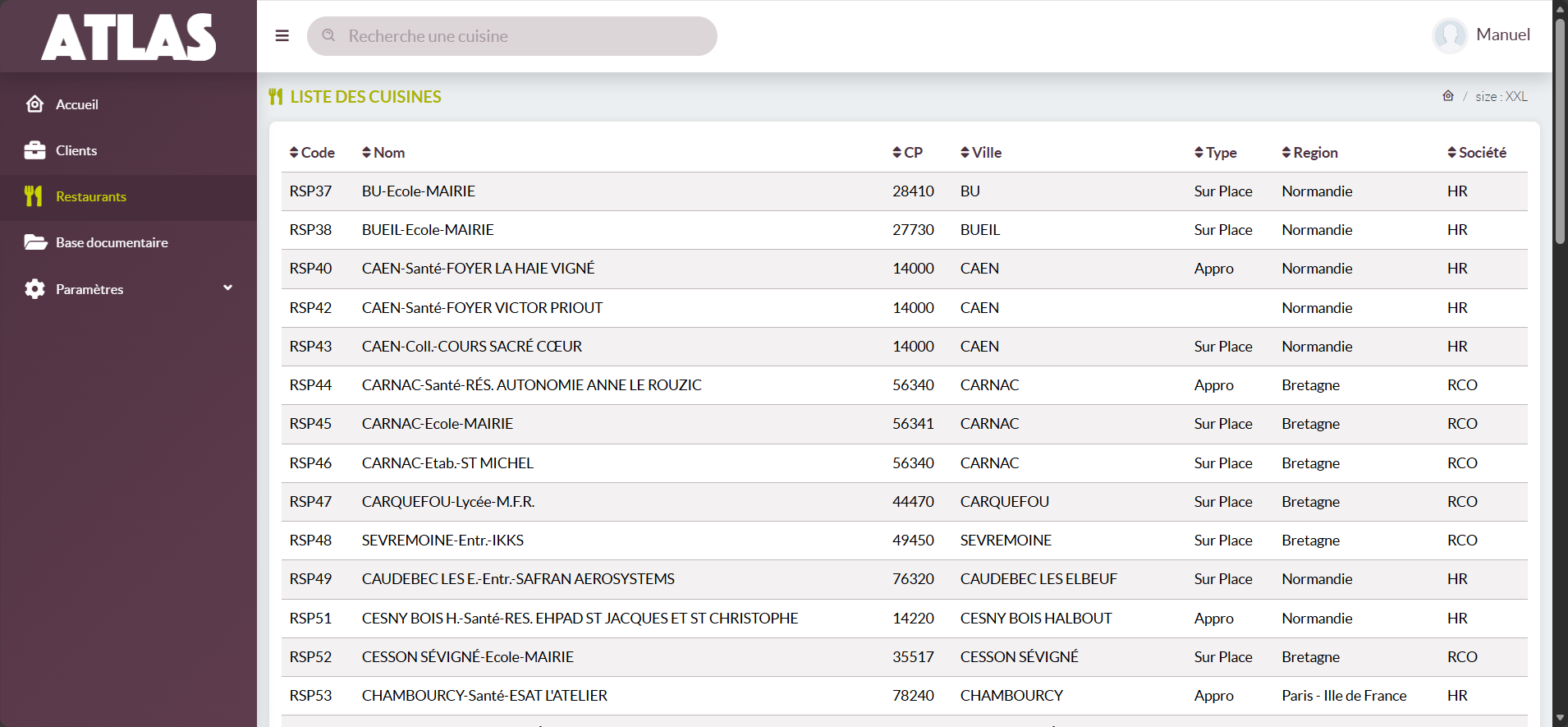1568x727 pixels.
Task: Click the ATLAS logo
Action: 129,37
